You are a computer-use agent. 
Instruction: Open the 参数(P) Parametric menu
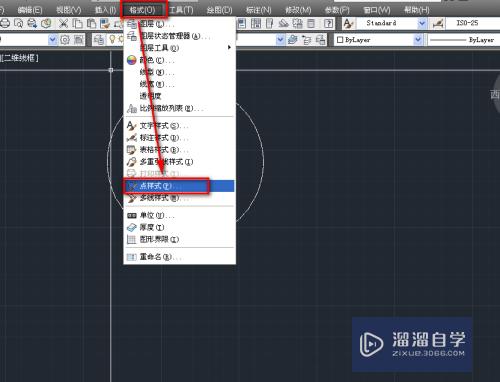coord(337,10)
